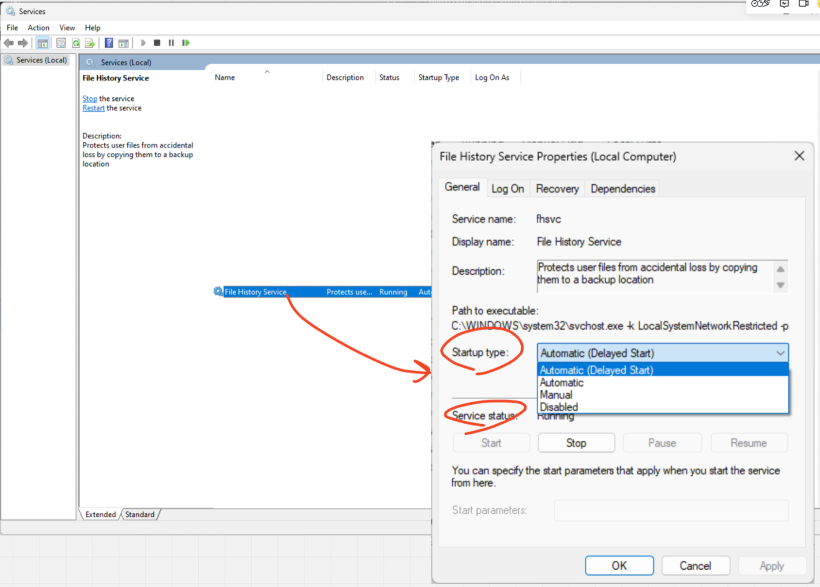
Task: Open Help via the toolbar question-mark icon
Action: [x=109, y=43]
